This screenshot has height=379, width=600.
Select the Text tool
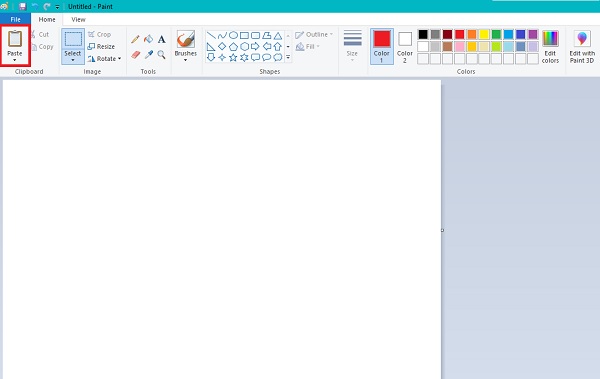[x=161, y=39]
